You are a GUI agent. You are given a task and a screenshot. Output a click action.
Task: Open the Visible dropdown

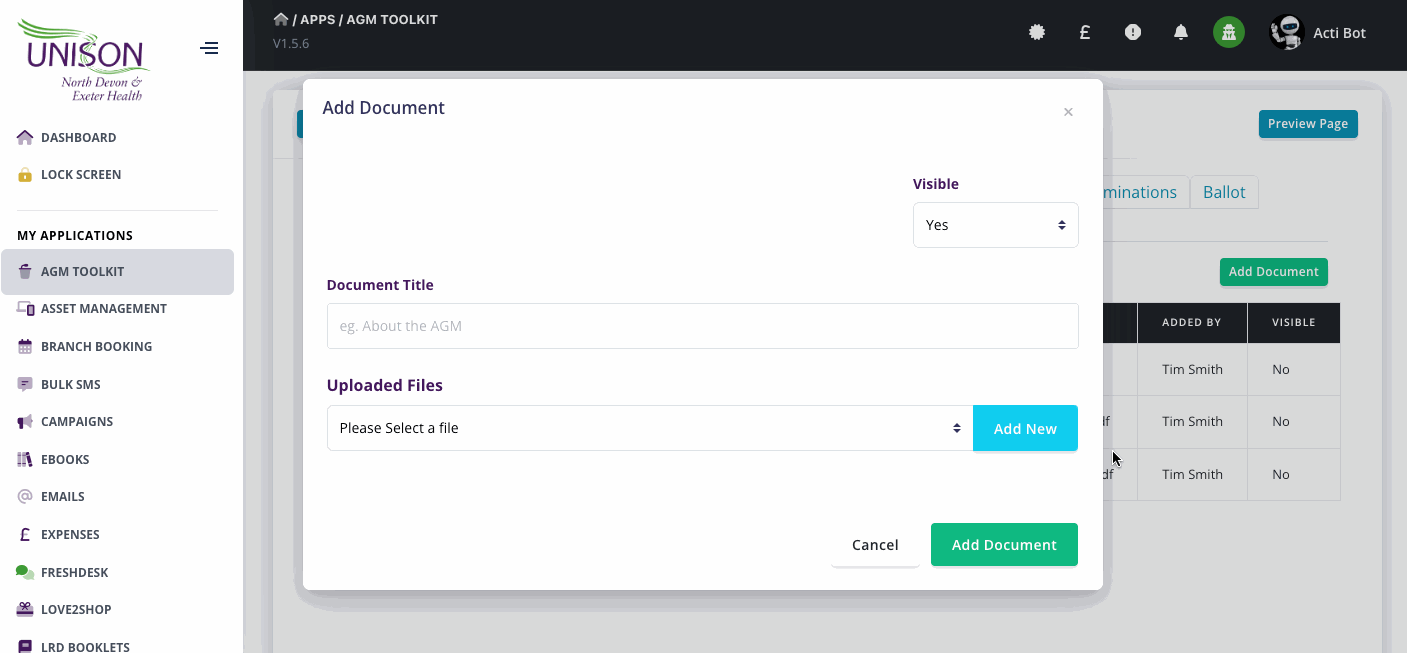pyautogui.click(x=995, y=225)
